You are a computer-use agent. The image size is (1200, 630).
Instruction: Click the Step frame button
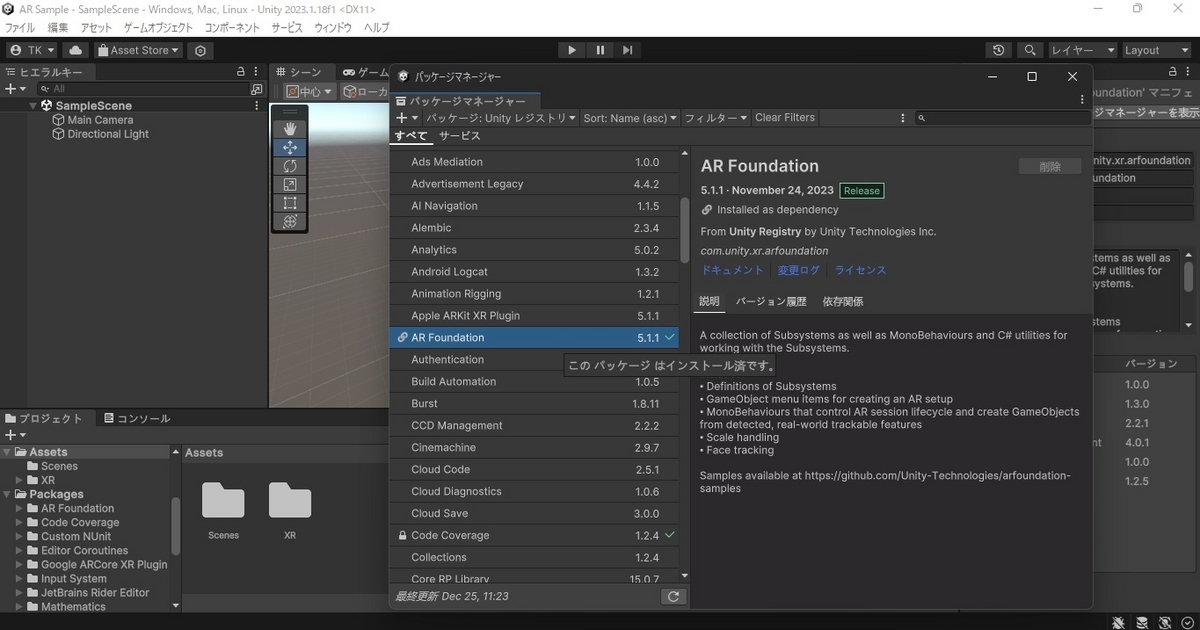[x=627, y=50]
